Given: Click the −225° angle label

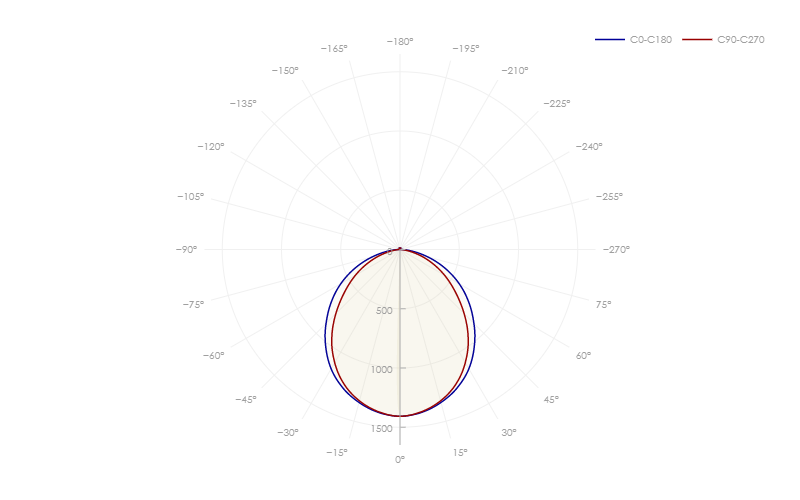Looking at the screenshot, I should (557, 104).
